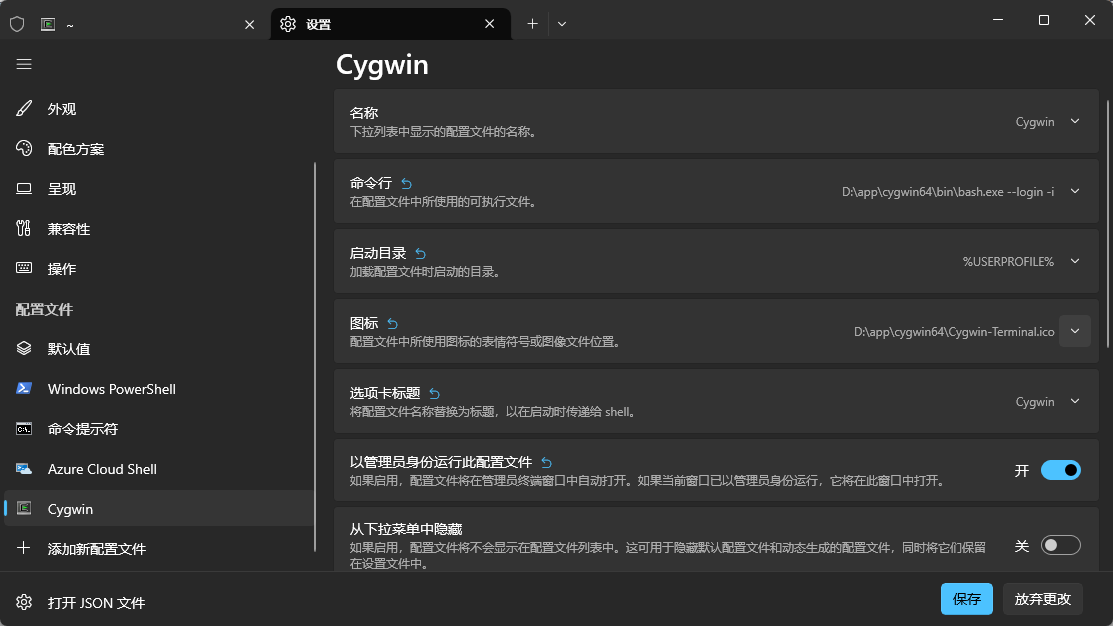
Task: Expand the tab title (选项卡标题) row chevron
Action: [x=1075, y=401]
